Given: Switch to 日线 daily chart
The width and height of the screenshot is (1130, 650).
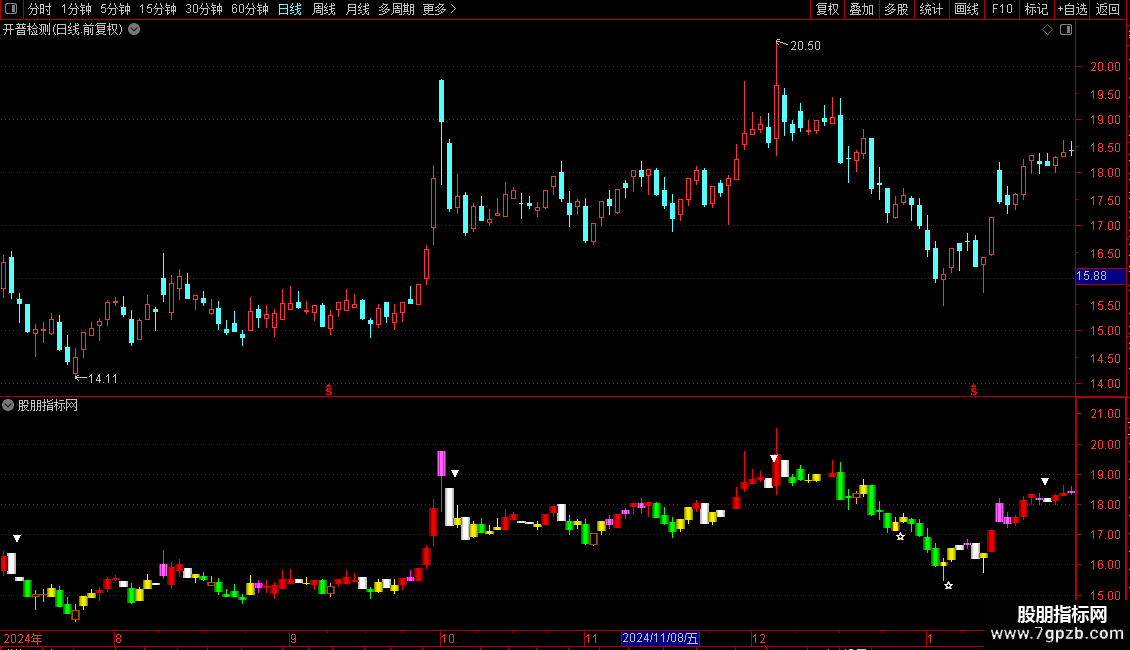Looking at the screenshot, I should [x=290, y=9].
